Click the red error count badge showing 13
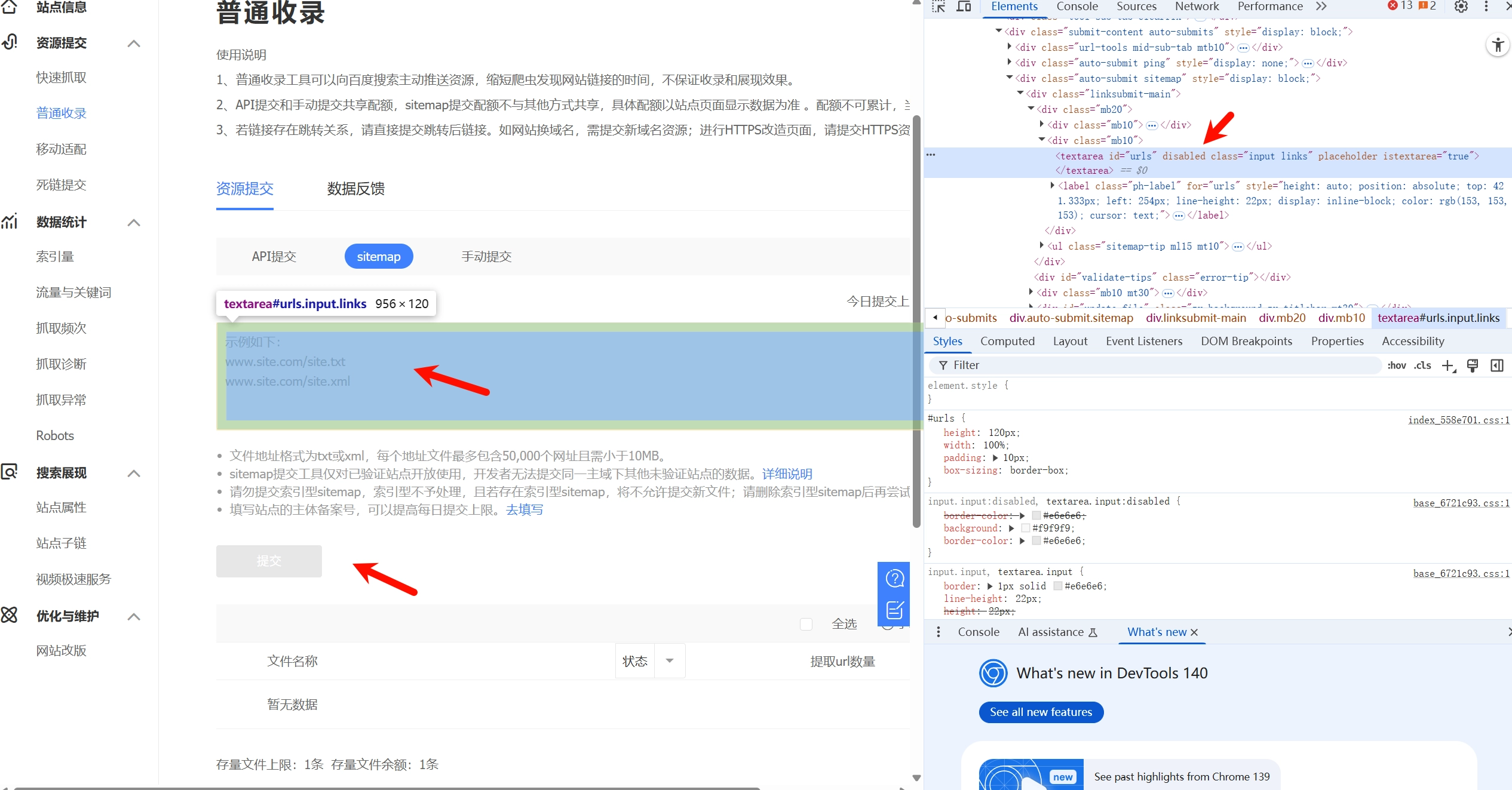Screen dimensions: 1512x790 1400,6
